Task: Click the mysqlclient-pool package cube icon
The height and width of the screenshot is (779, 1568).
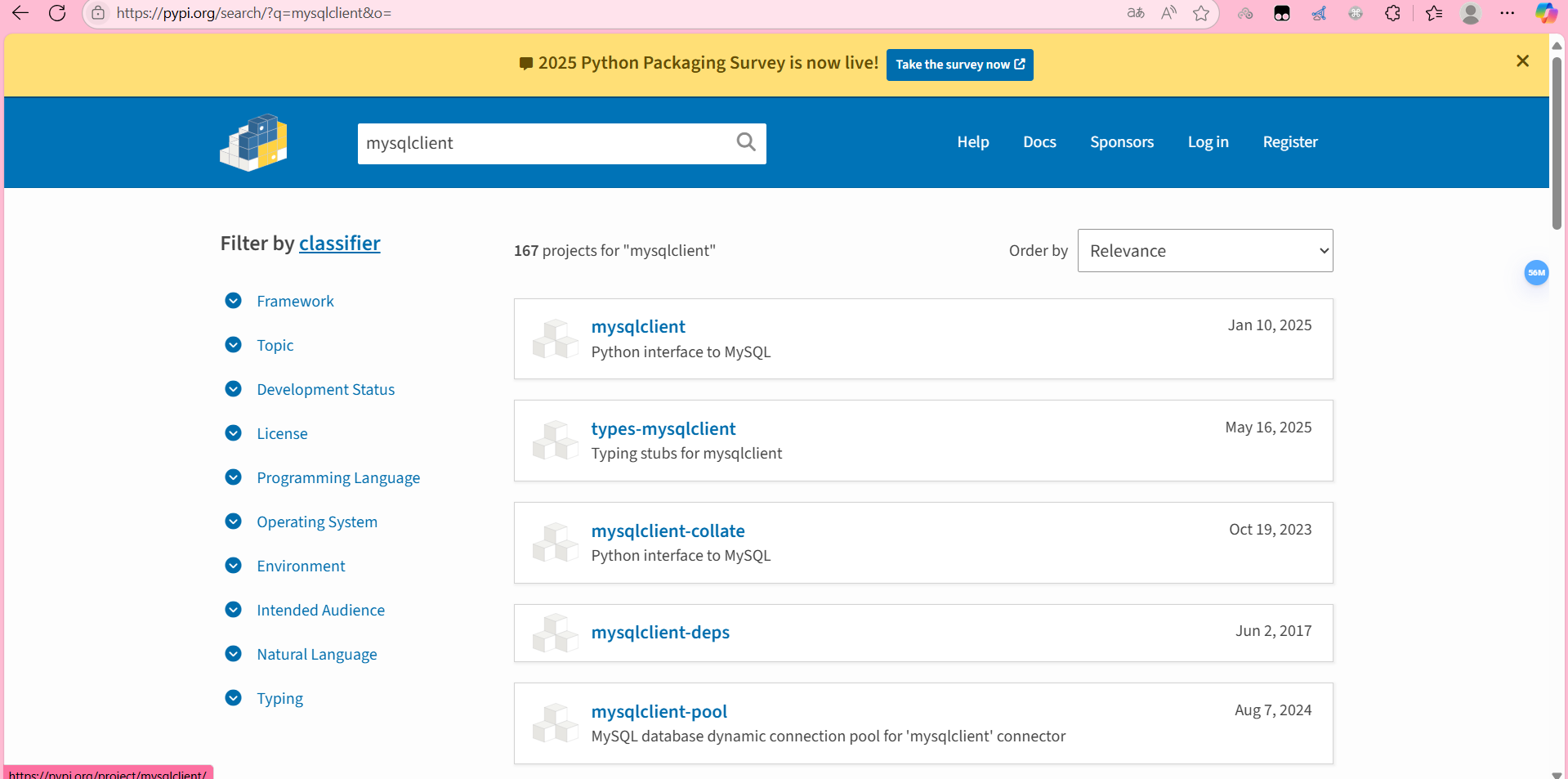Action: pos(556,723)
